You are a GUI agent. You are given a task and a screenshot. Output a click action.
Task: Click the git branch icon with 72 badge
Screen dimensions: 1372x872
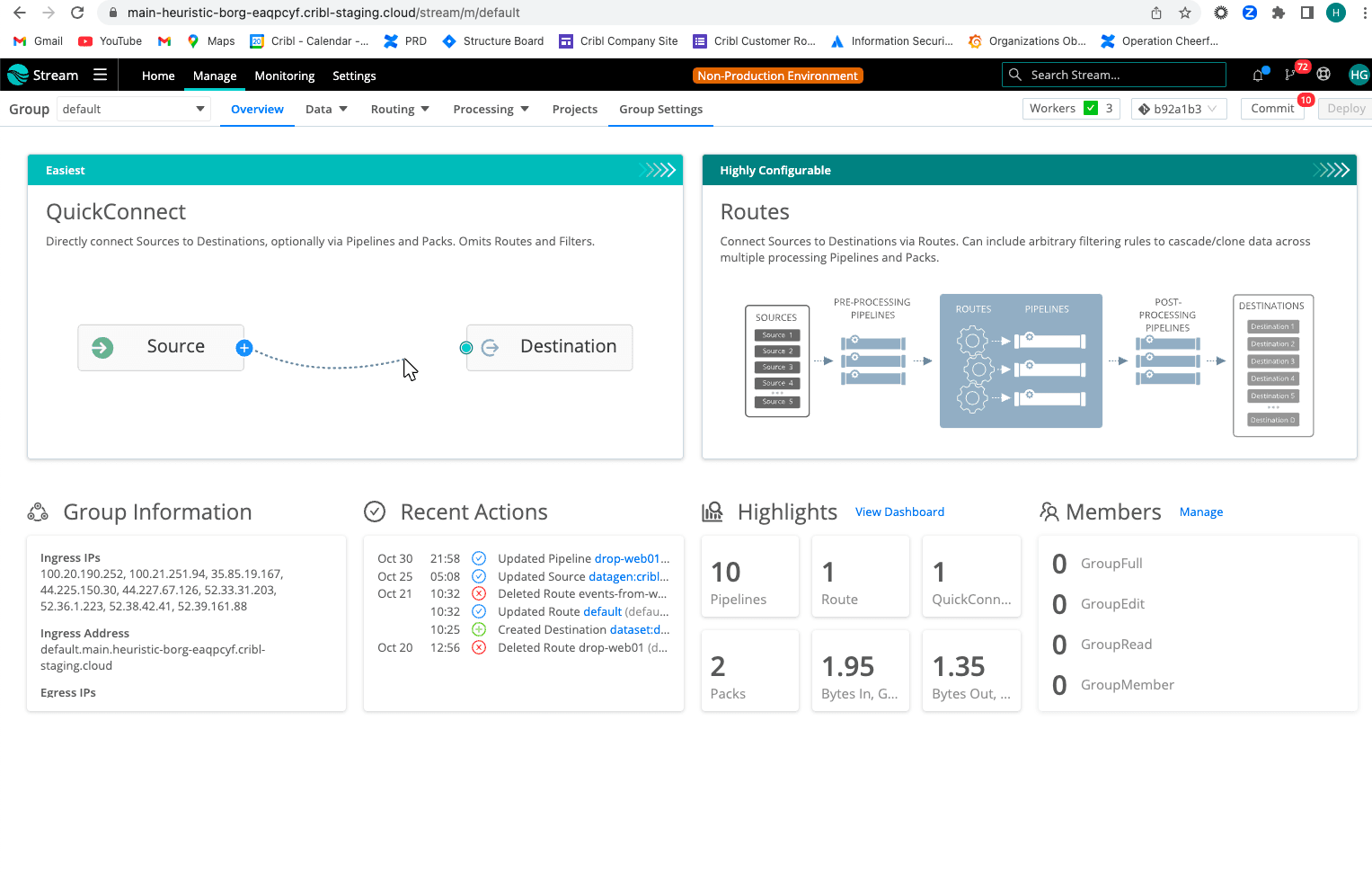coord(1291,75)
